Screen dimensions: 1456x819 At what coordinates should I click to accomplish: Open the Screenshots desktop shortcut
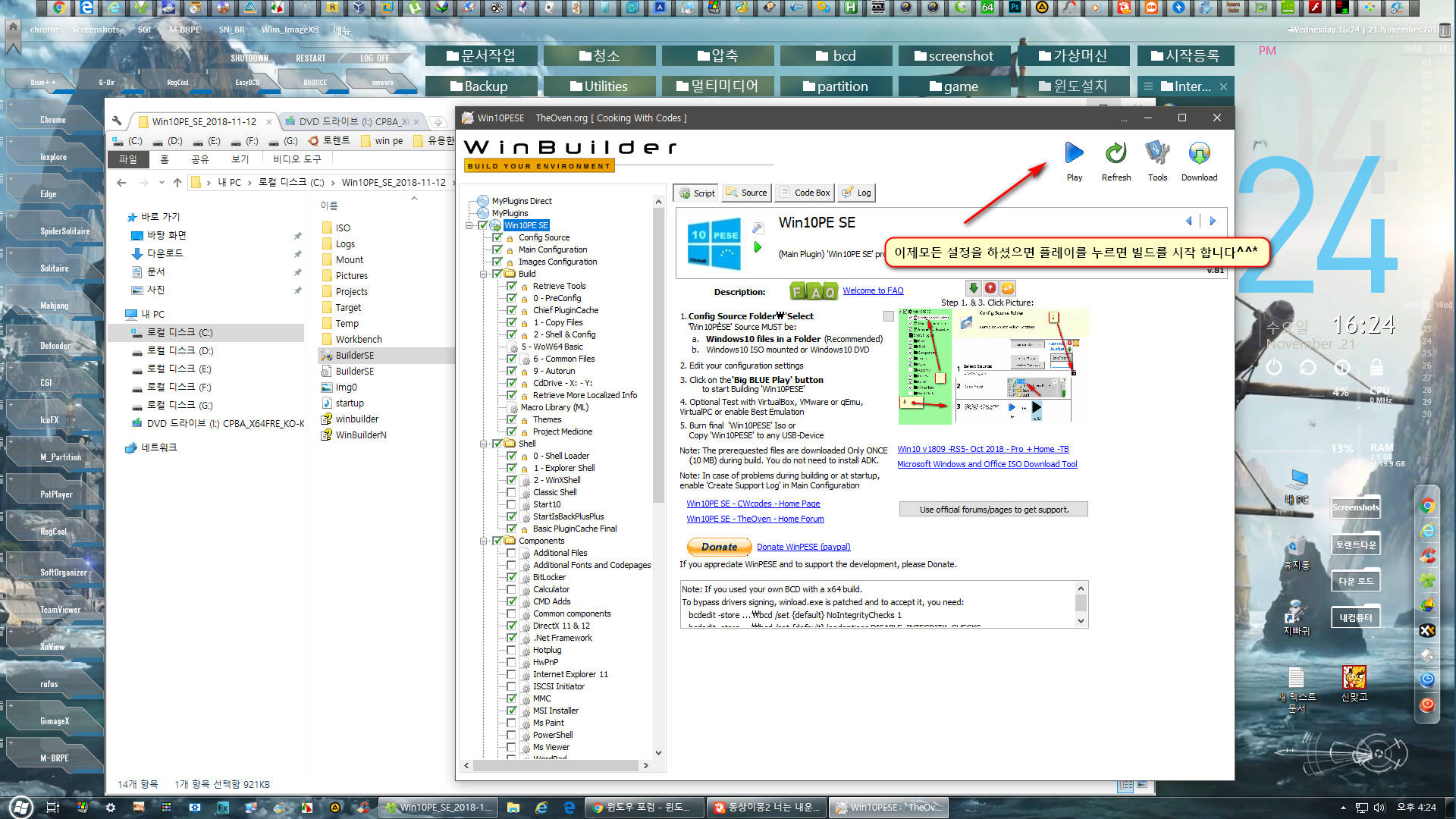[x=1356, y=507]
